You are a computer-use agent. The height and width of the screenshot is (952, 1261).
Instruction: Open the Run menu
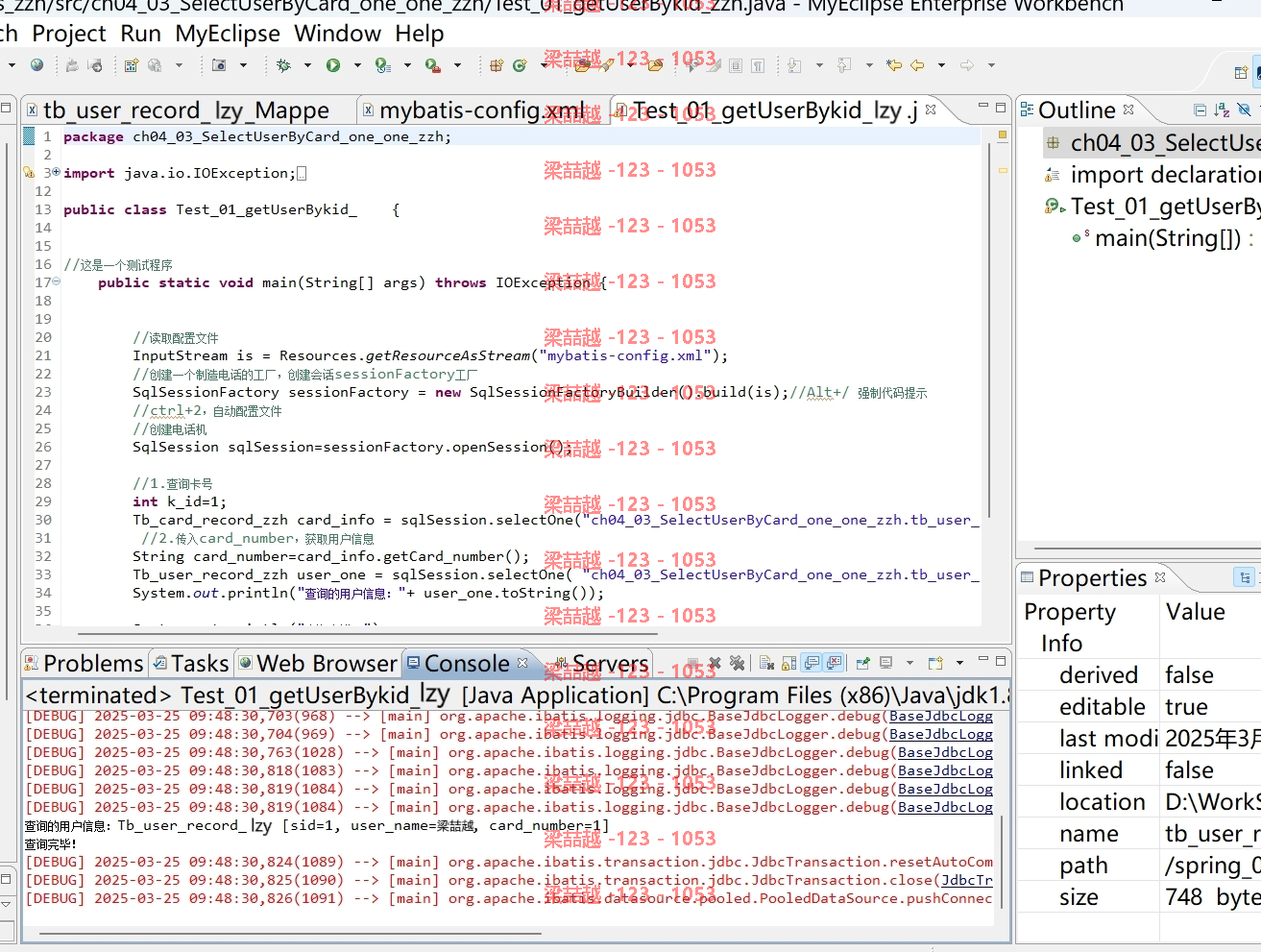141,34
